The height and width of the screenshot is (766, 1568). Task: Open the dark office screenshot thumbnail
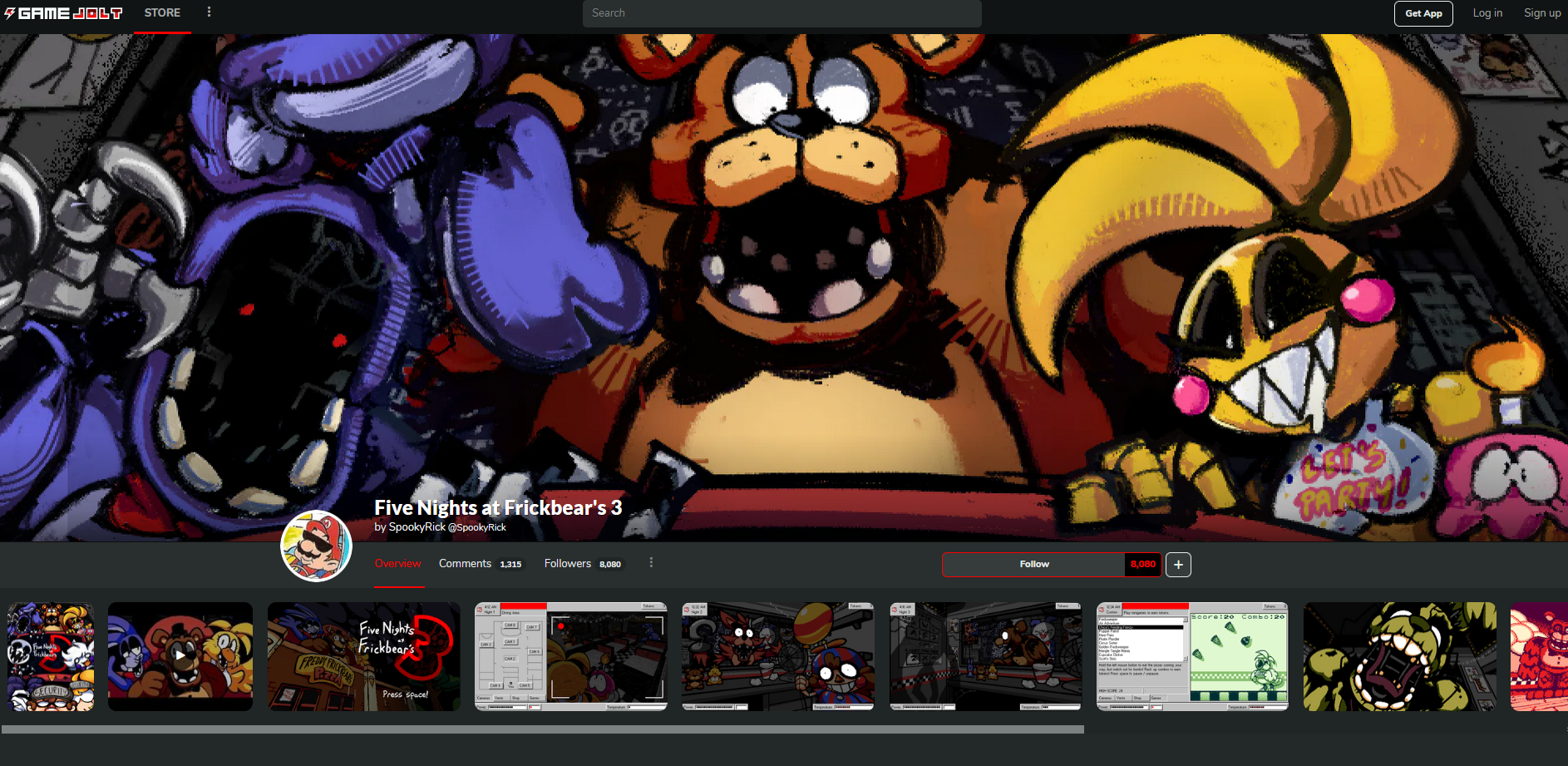click(x=986, y=656)
